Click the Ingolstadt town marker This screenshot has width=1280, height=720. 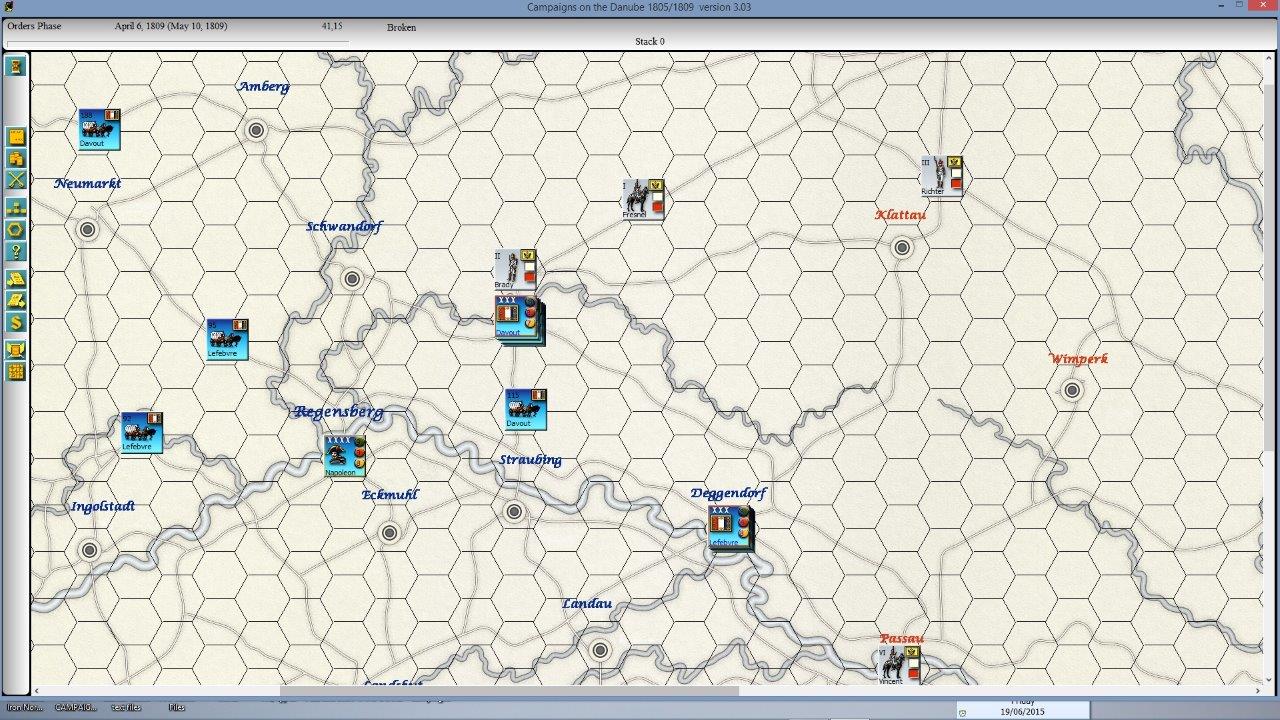tap(89, 550)
